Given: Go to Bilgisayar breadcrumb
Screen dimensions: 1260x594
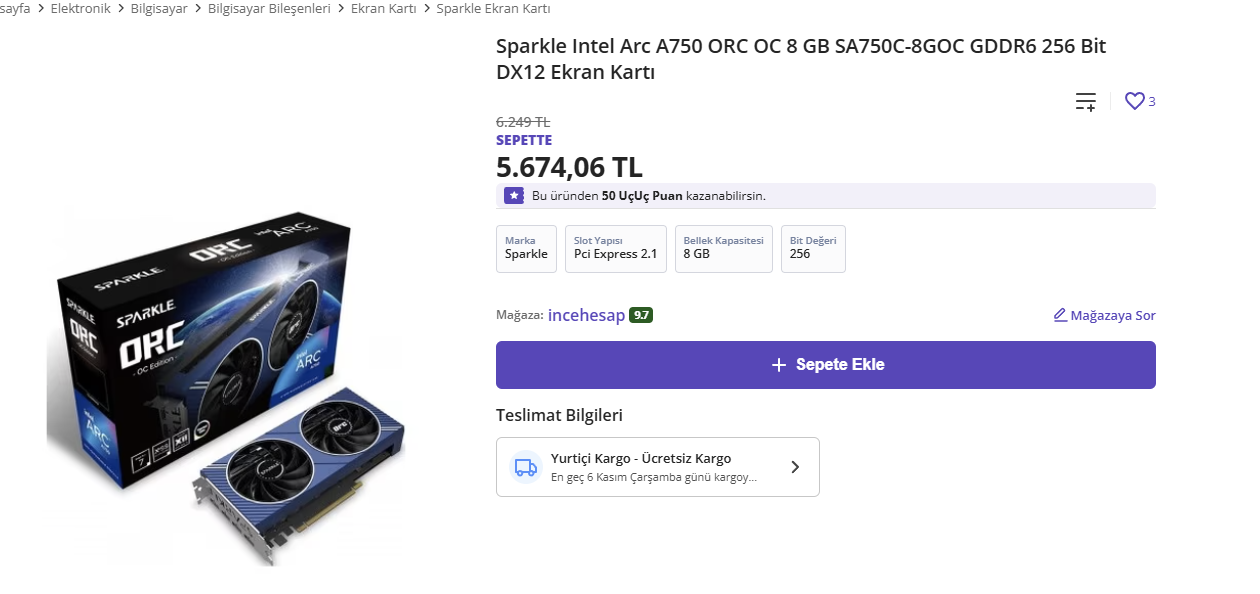Looking at the screenshot, I should pos(159,9).
